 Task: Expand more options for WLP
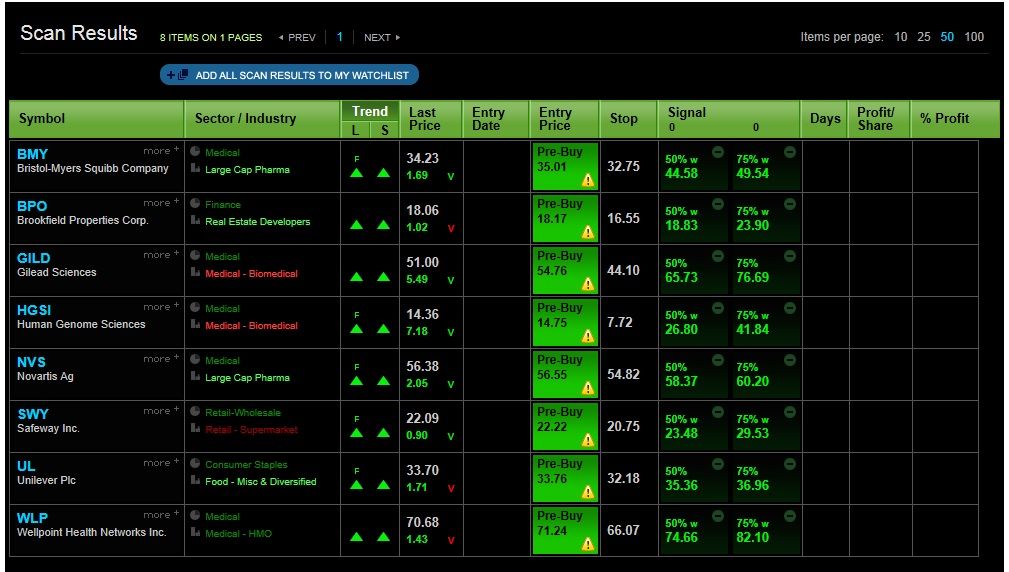161,515
